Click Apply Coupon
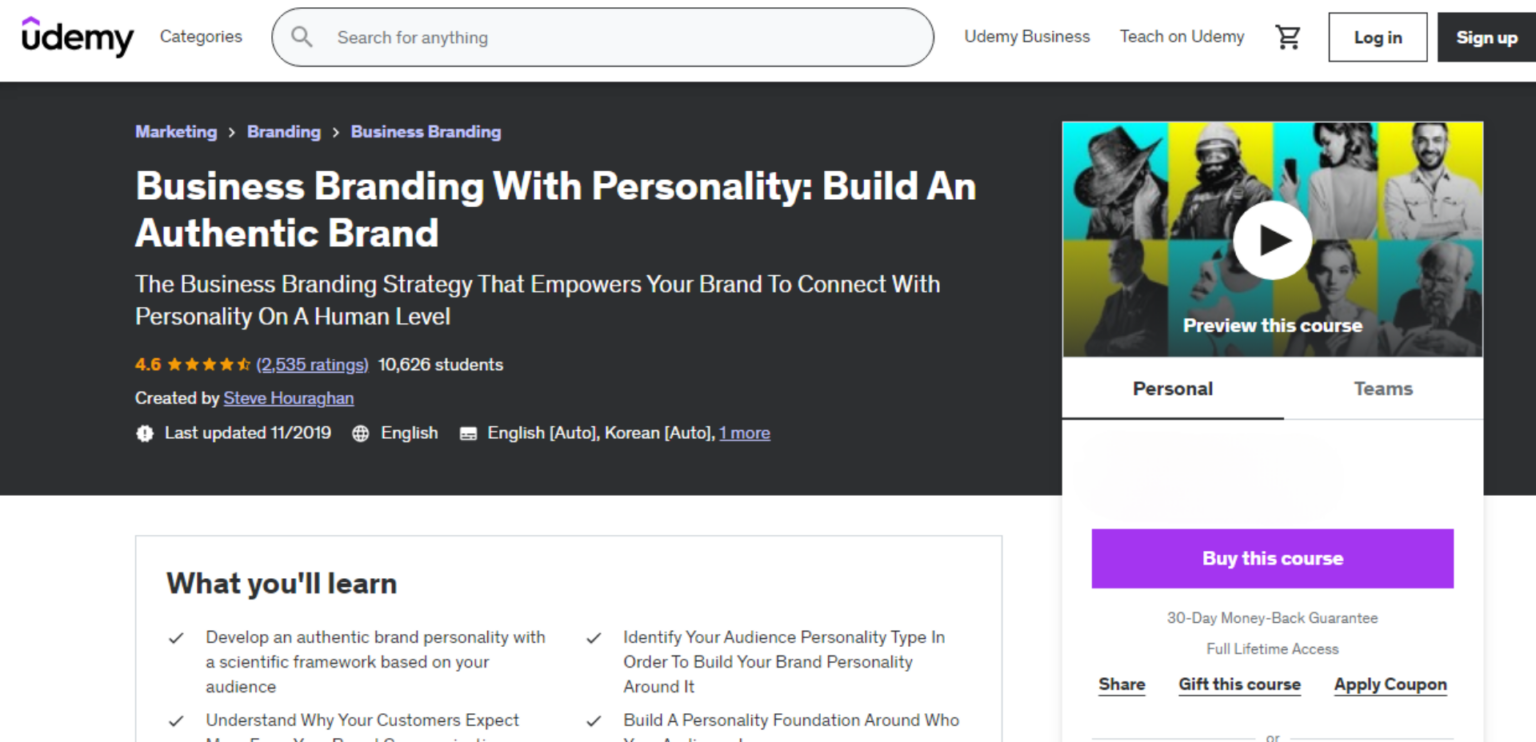 (x=1390, y=685)
